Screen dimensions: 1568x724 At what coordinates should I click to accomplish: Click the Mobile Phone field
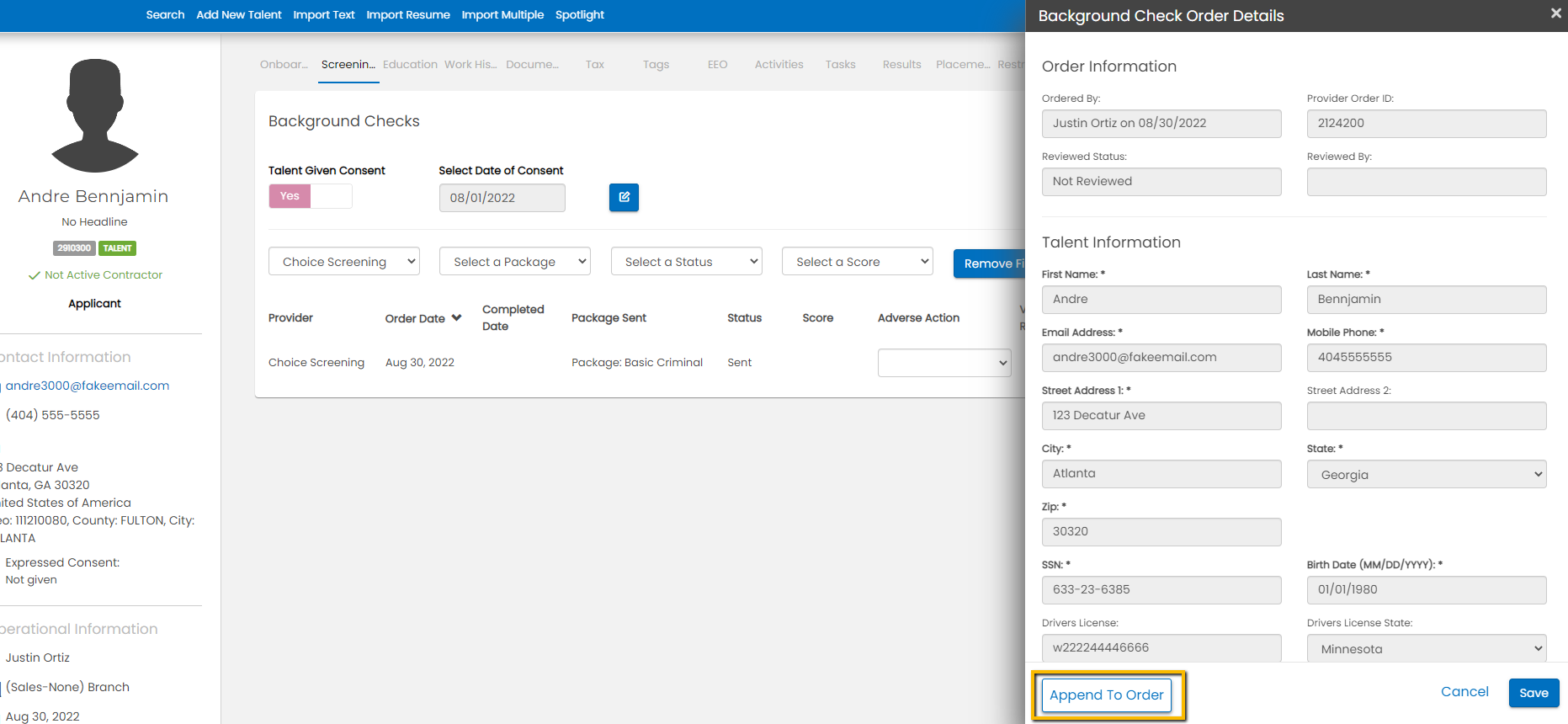(x=1427, y=358)
